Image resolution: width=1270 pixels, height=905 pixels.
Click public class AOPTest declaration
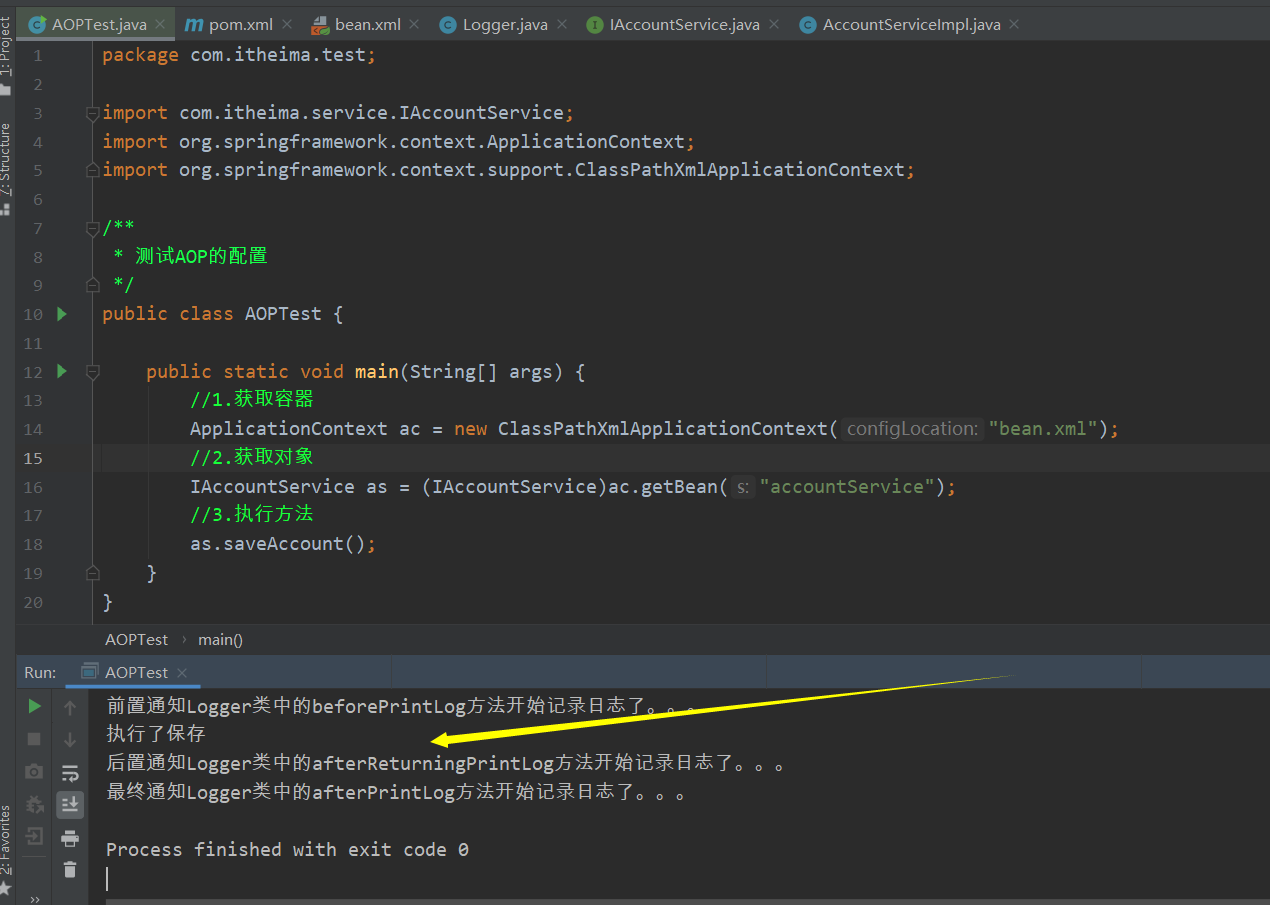pos(222,314)
